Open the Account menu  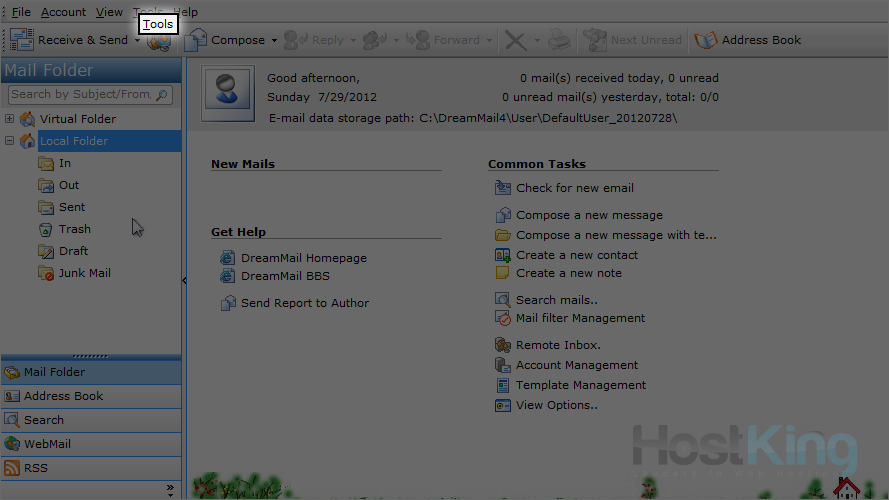coord(63,12)
